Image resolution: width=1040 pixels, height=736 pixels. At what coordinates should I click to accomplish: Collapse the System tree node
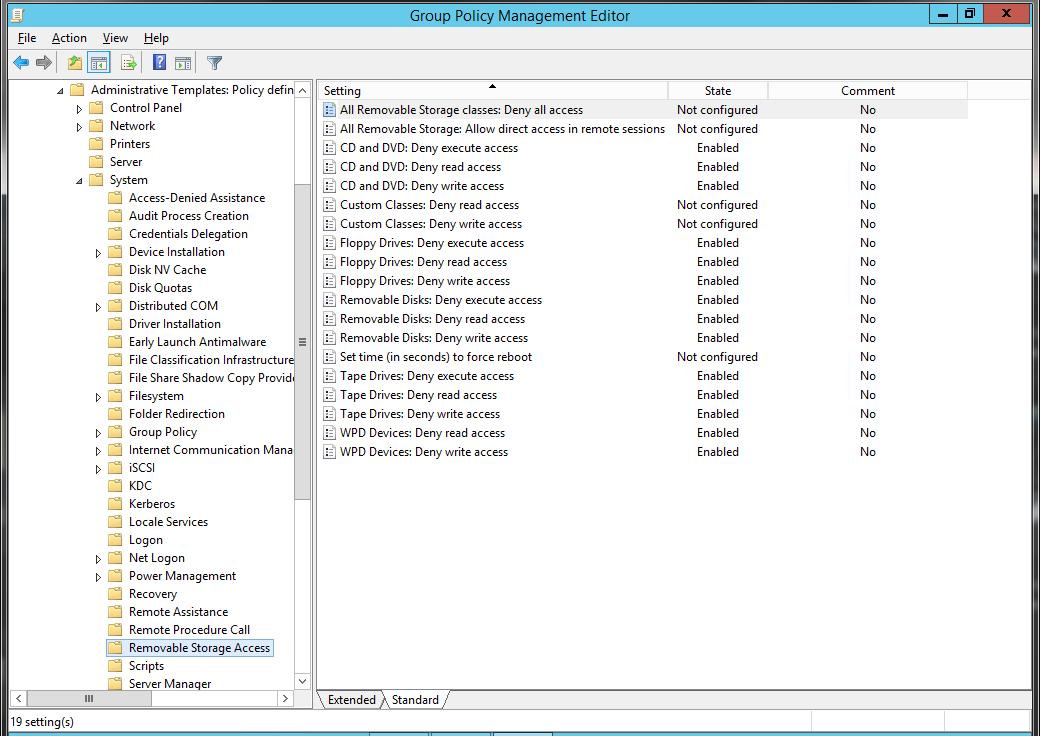coord(80,180)
